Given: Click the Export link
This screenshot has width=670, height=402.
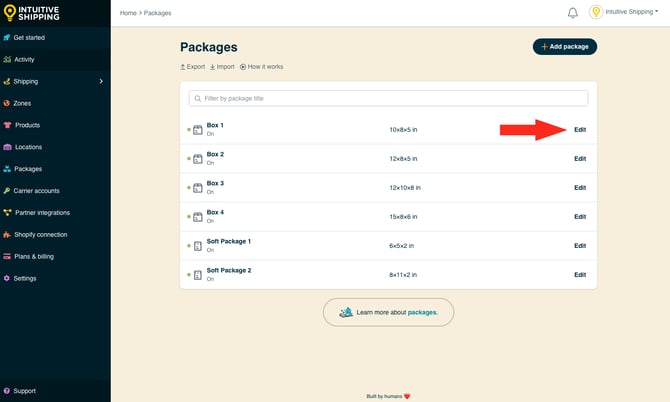Looking at the screenshot, I should click(x=192, y=67).
